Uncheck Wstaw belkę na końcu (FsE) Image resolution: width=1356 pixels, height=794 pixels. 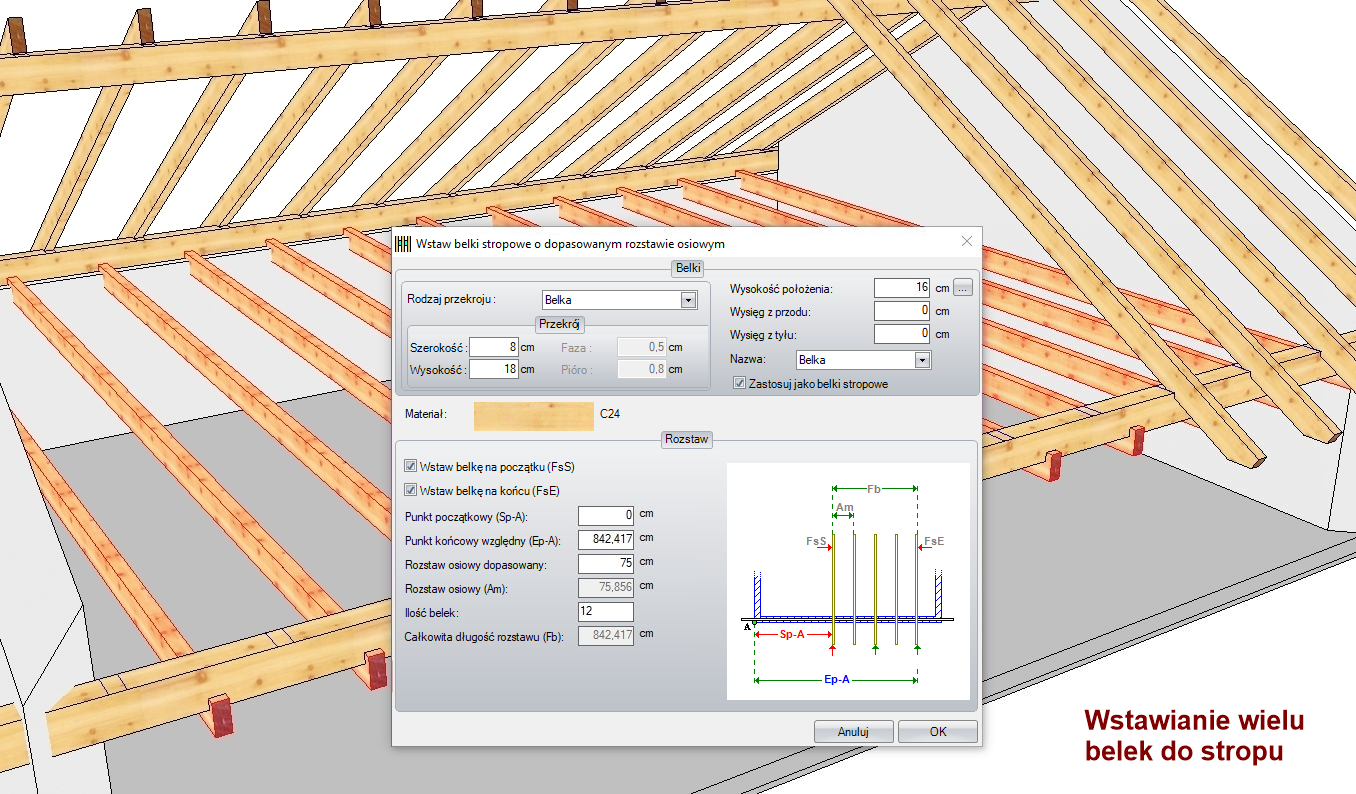click(411, 490)
